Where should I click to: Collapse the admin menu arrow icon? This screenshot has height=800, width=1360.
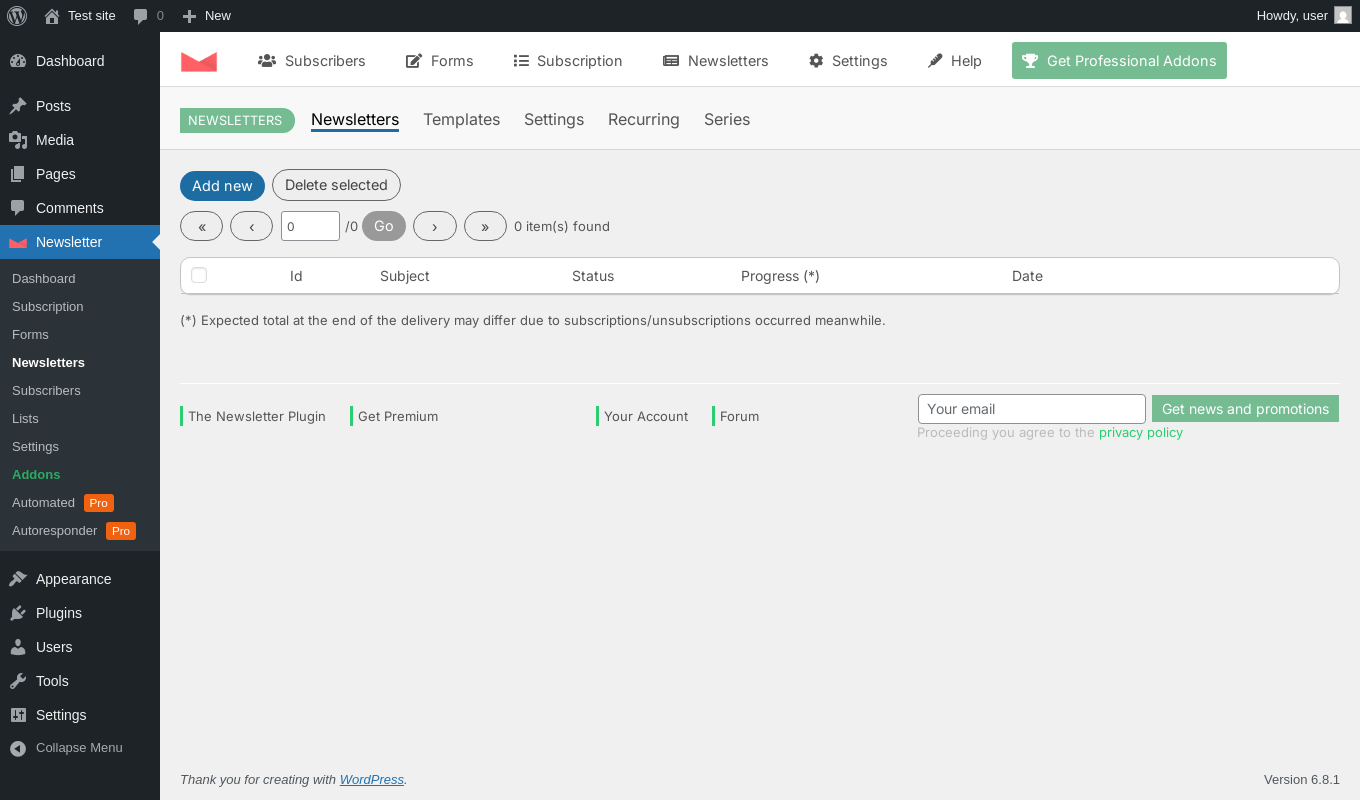tap(18, 748)
